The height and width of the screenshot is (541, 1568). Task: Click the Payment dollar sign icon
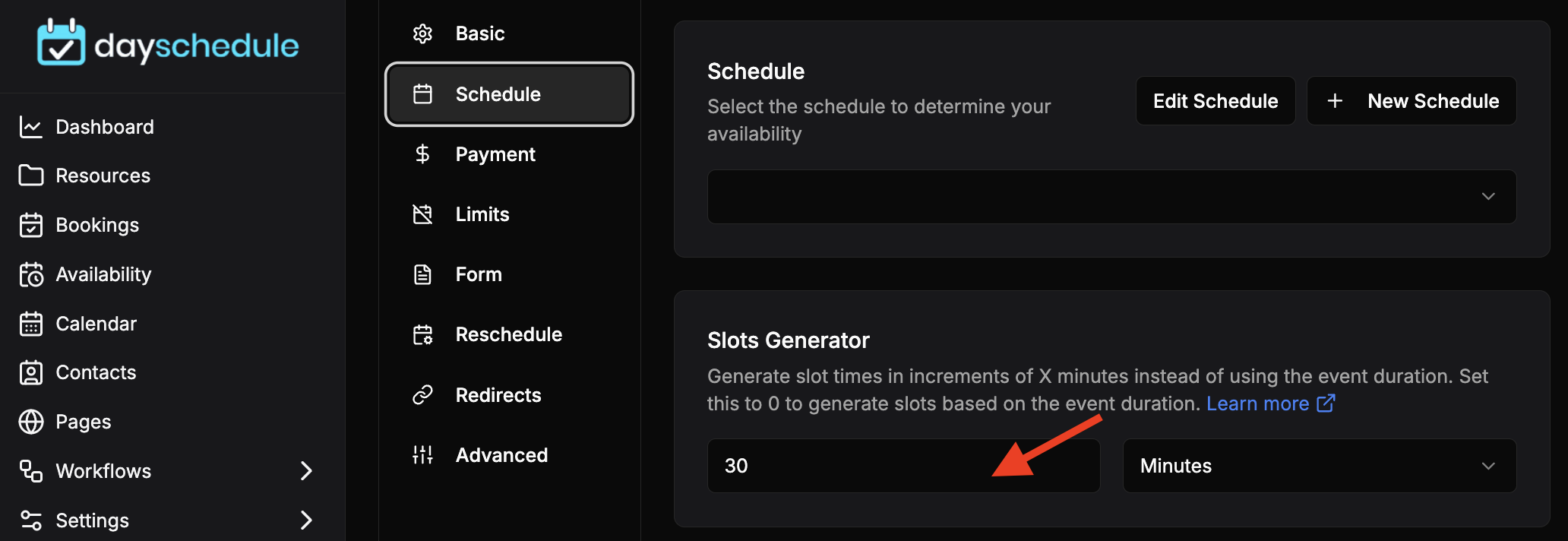[x=422, y=154]
